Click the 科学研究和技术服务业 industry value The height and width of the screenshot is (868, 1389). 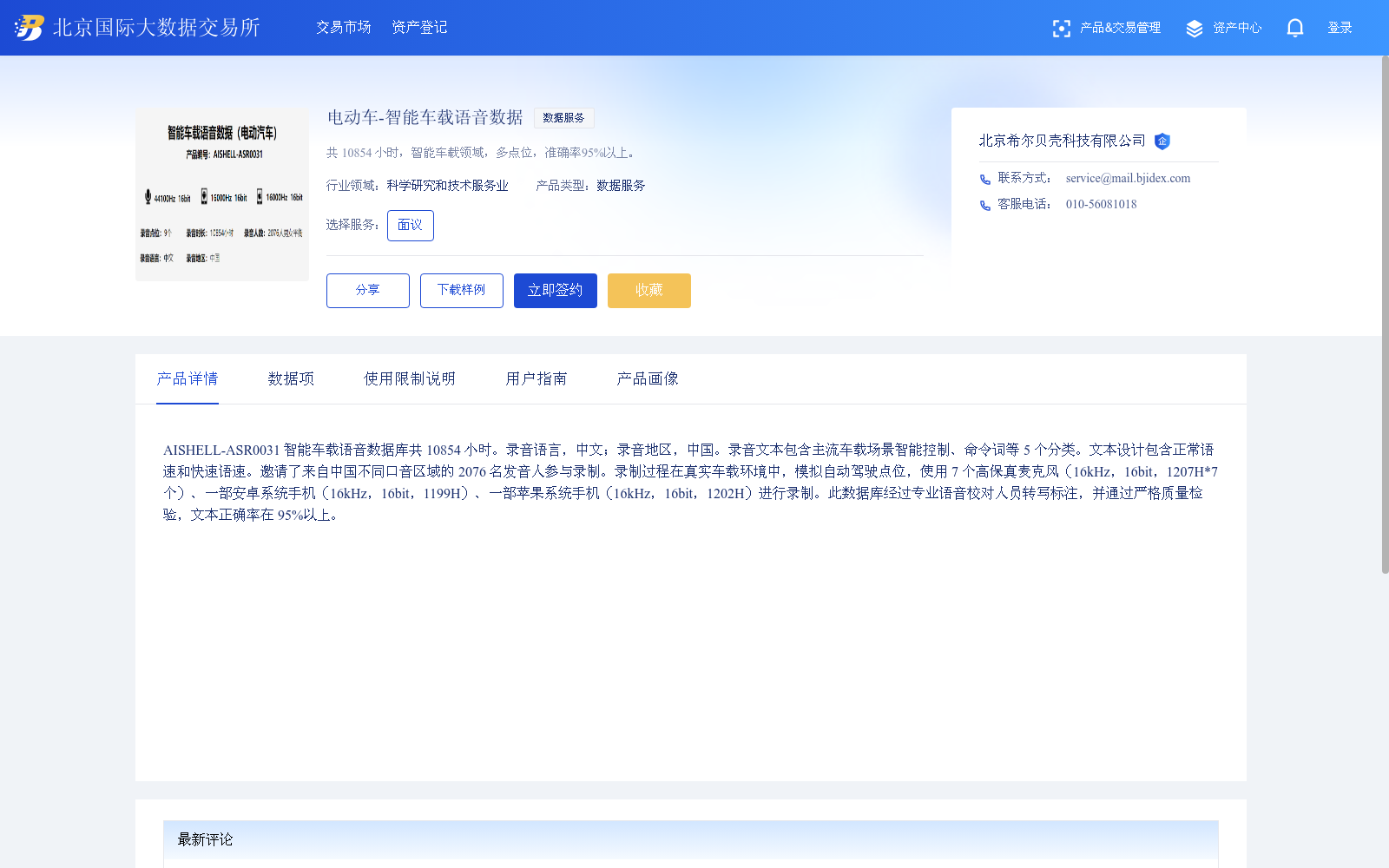pos(448,186)
